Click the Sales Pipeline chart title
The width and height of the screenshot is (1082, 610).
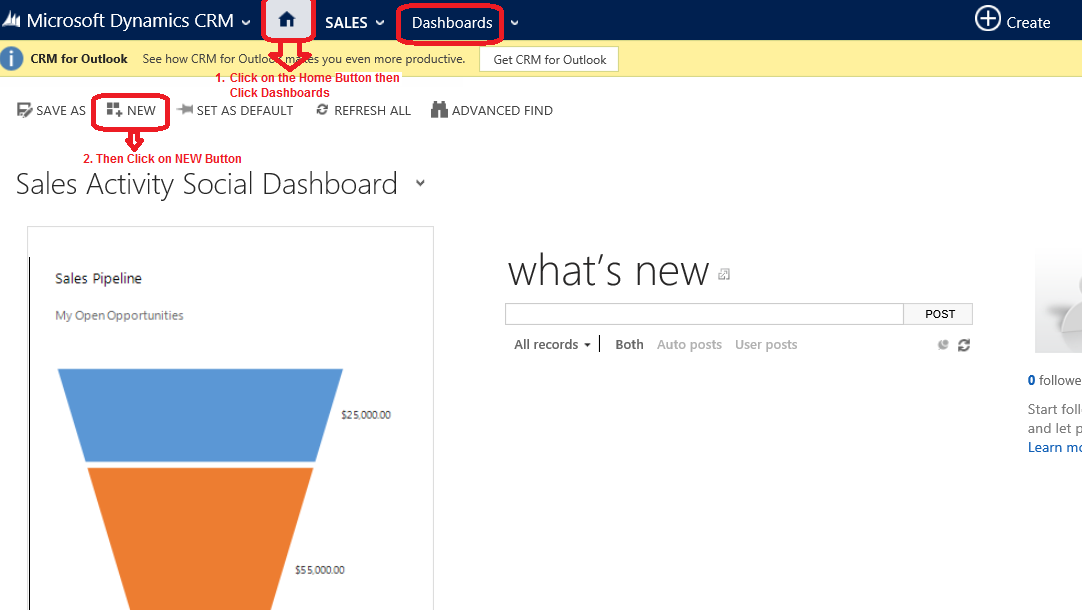(x=98, y=278)
